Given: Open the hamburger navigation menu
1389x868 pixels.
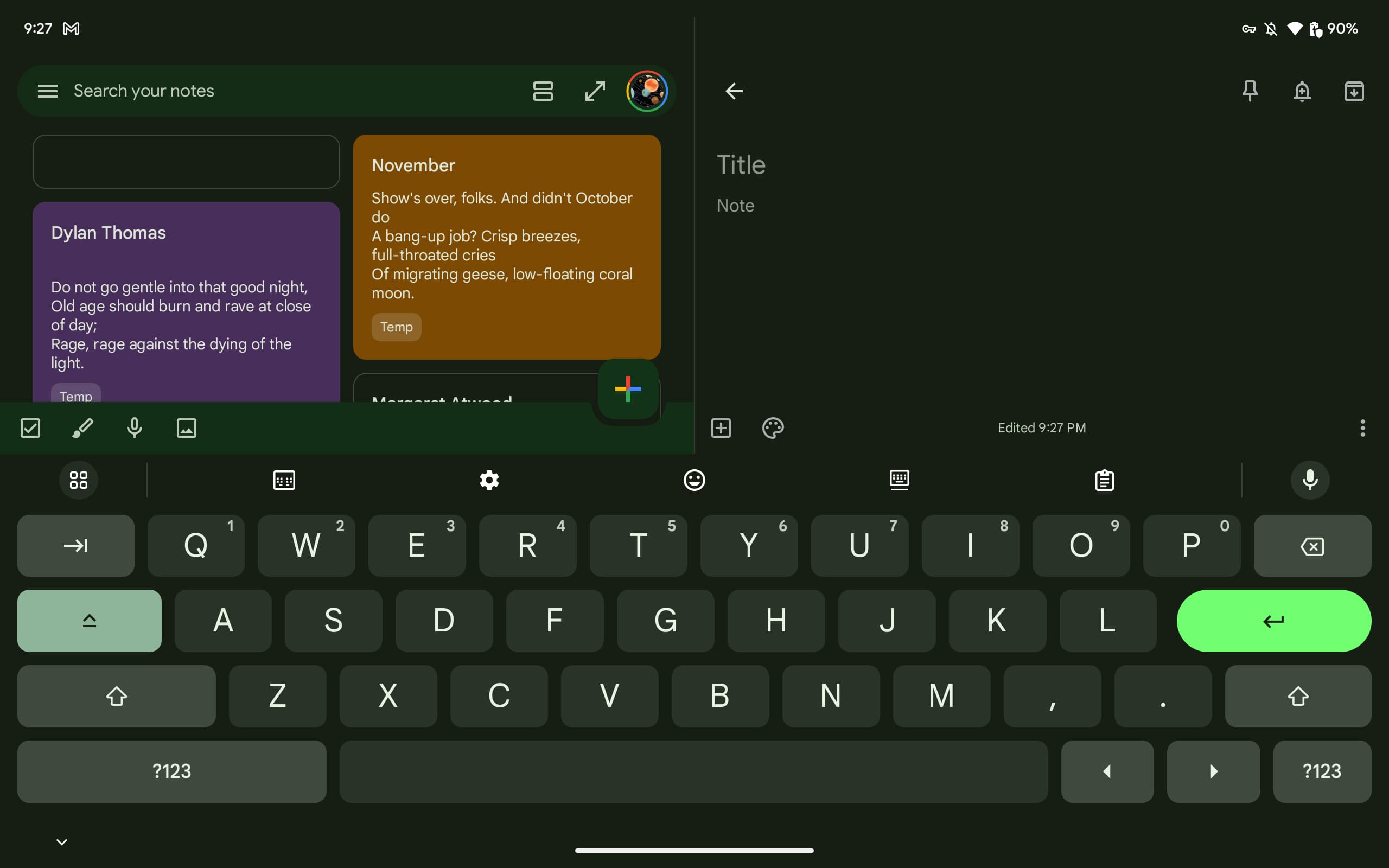Looking at the screenshot, I should [x=48, y=91].
